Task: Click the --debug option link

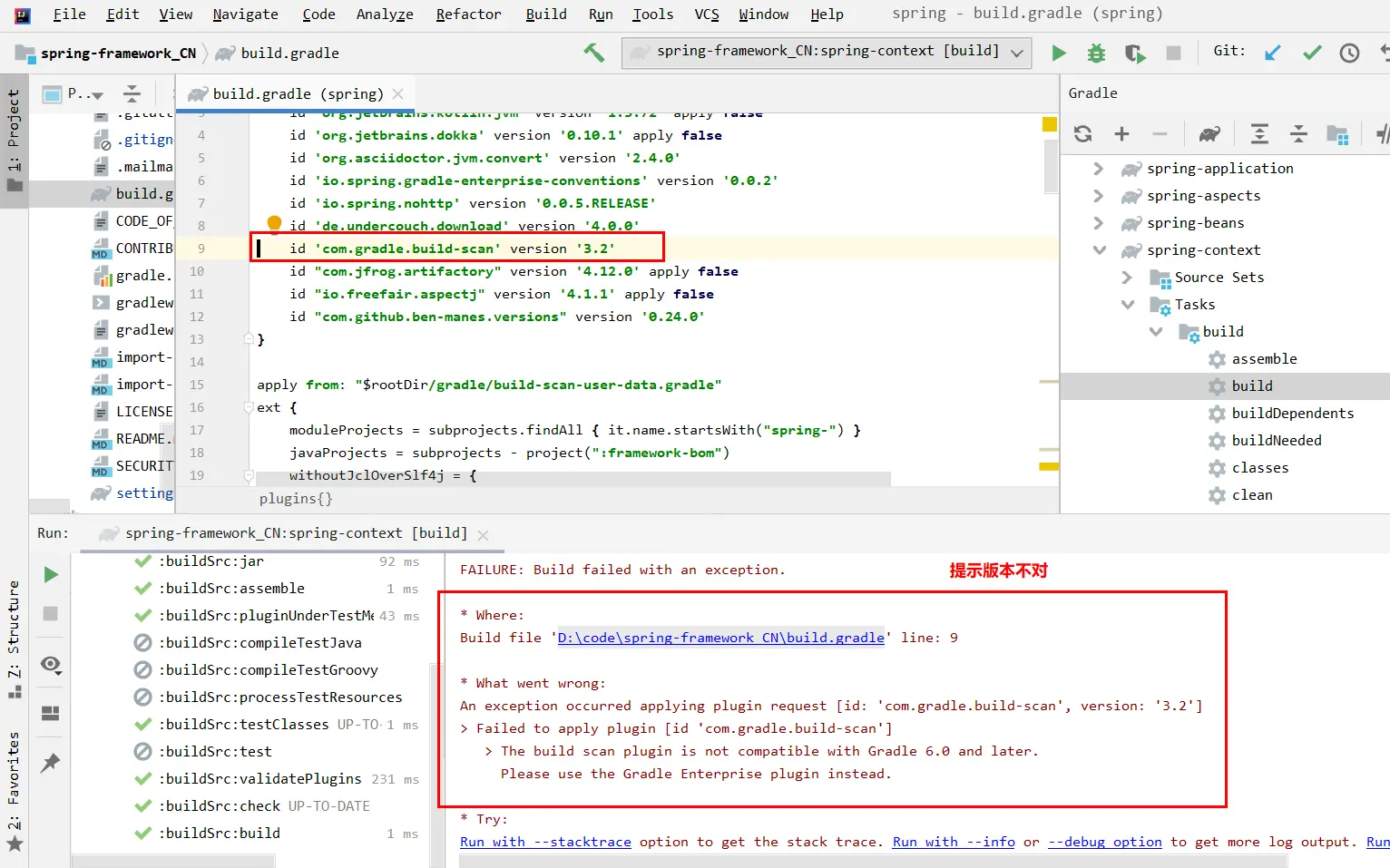Action: point(1105,842)
